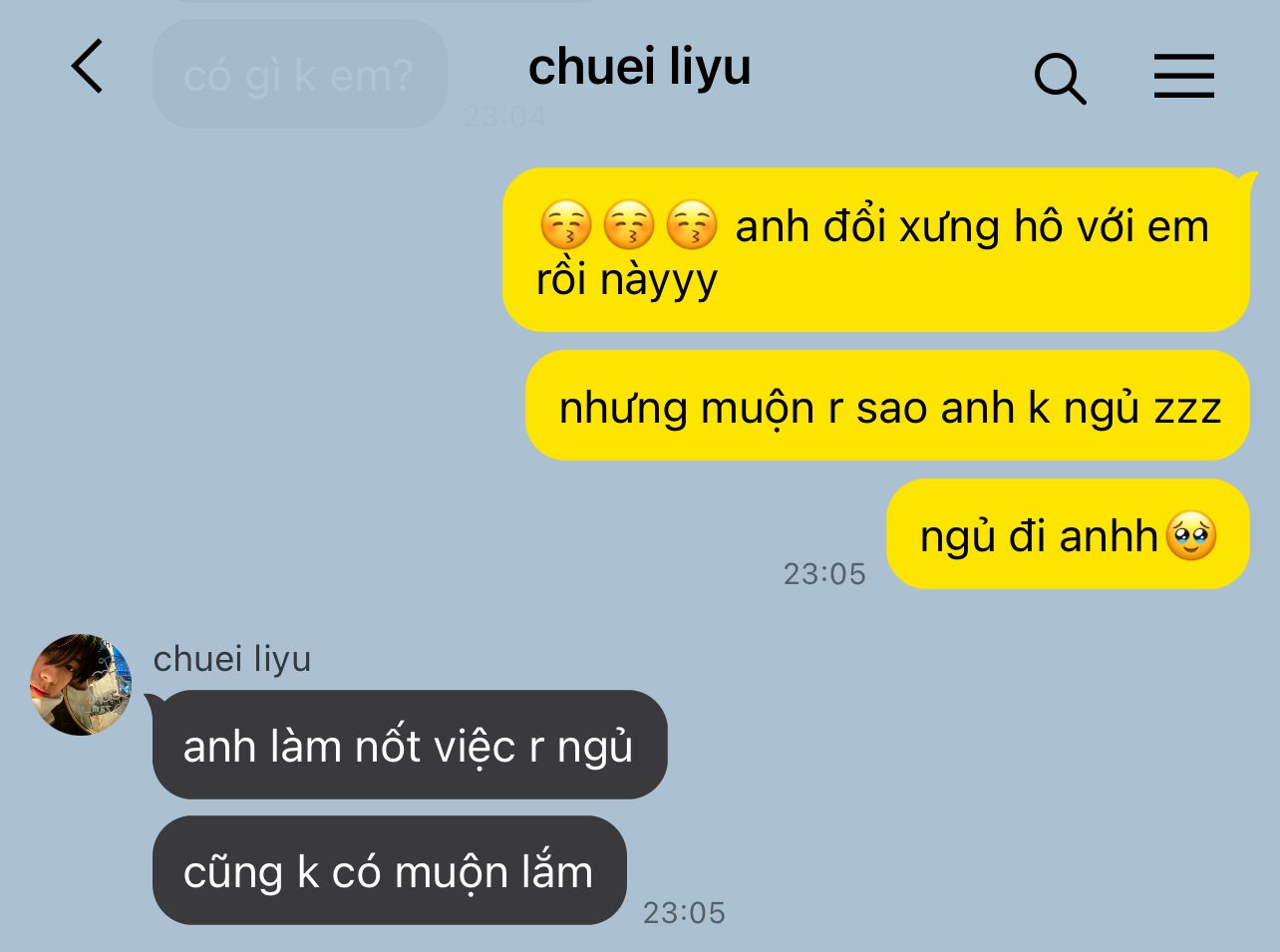Tap the third kissing face emoji
Screen dimensions: 1280x952
[x=691, y=224]
